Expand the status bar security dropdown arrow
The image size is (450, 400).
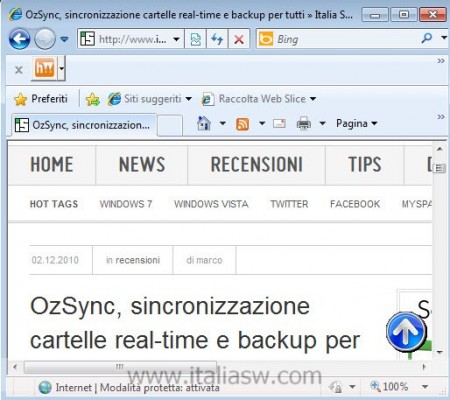[352, 387]
